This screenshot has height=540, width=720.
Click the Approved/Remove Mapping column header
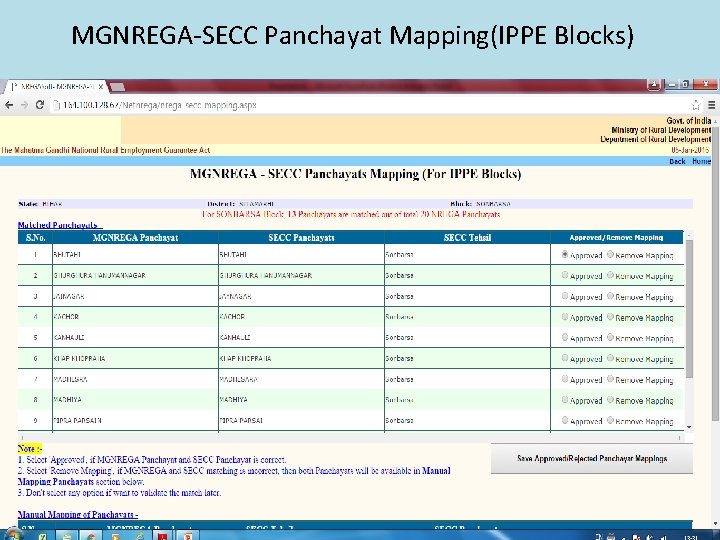point(617,237)
